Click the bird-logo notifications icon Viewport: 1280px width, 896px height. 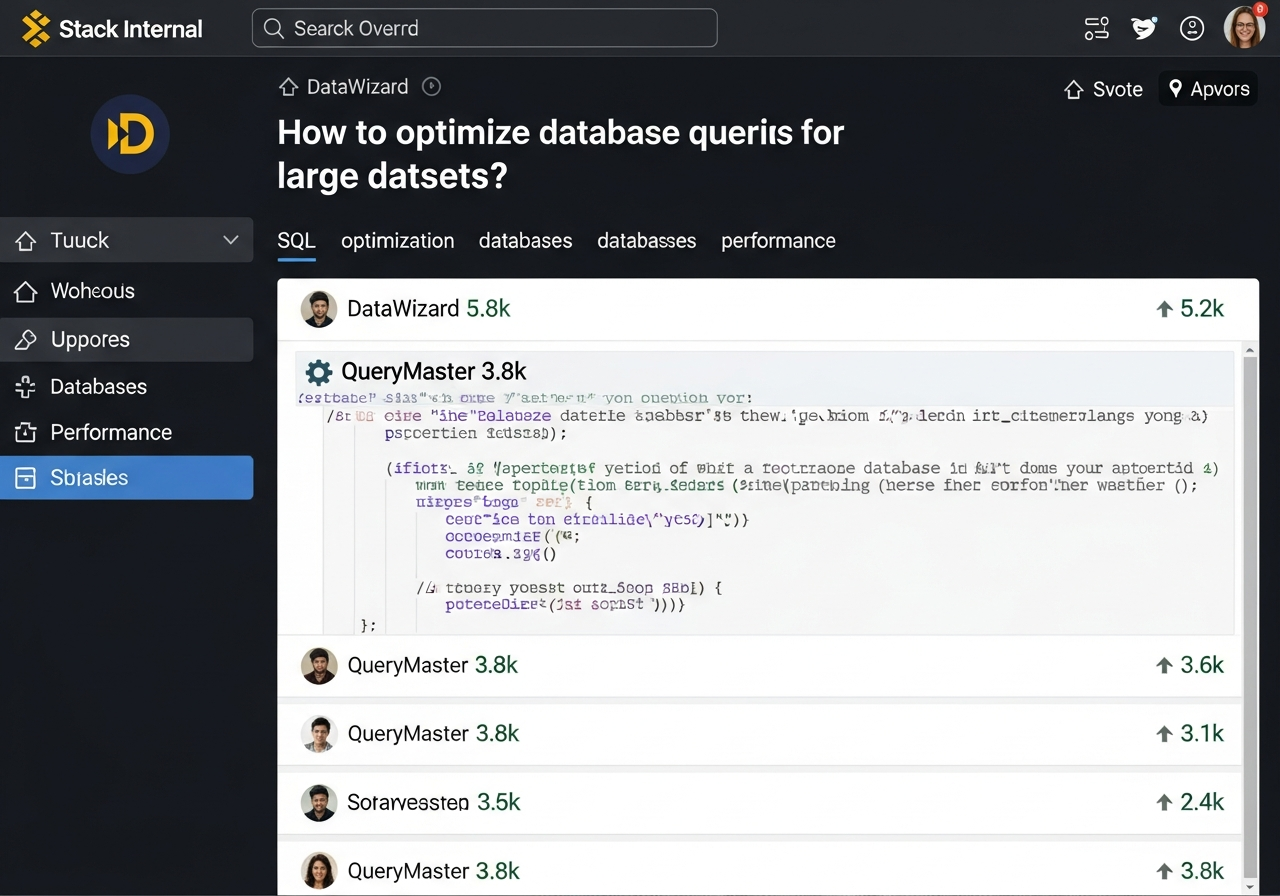tap(1143, 28)
